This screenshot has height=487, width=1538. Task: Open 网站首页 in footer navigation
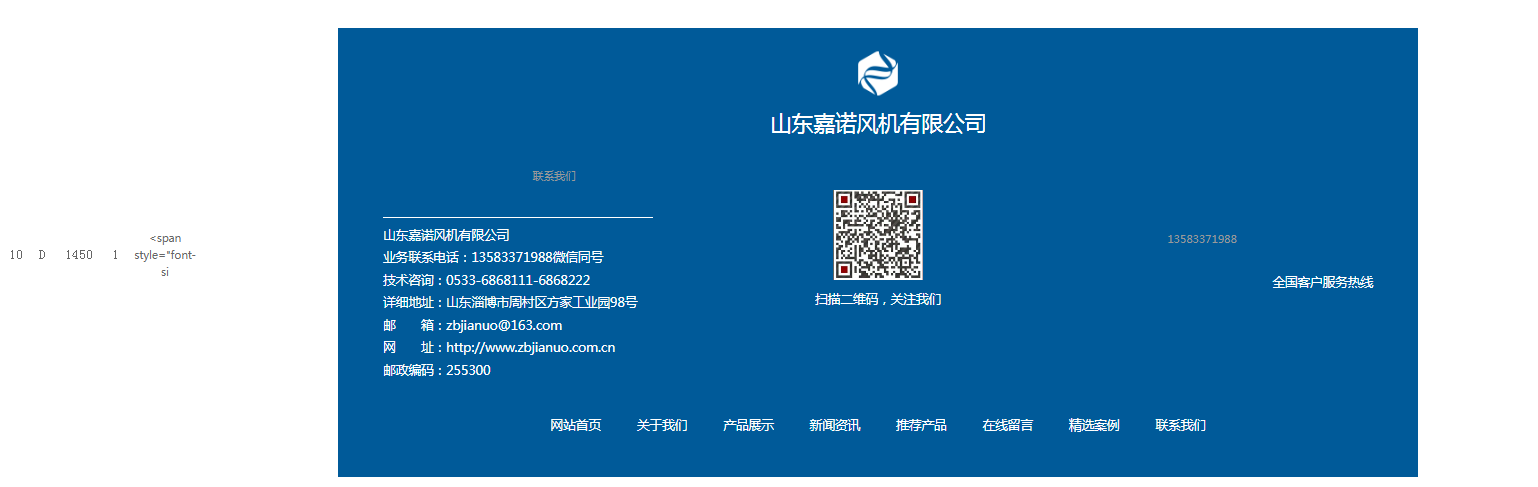[x=576, y=425]
